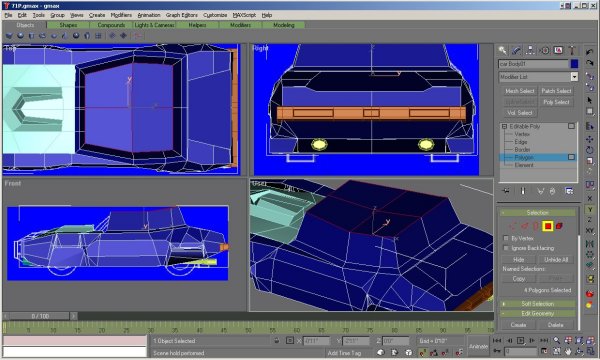
Task: Open the Hierarchy command panel tab
Action: tap(530, 50)
